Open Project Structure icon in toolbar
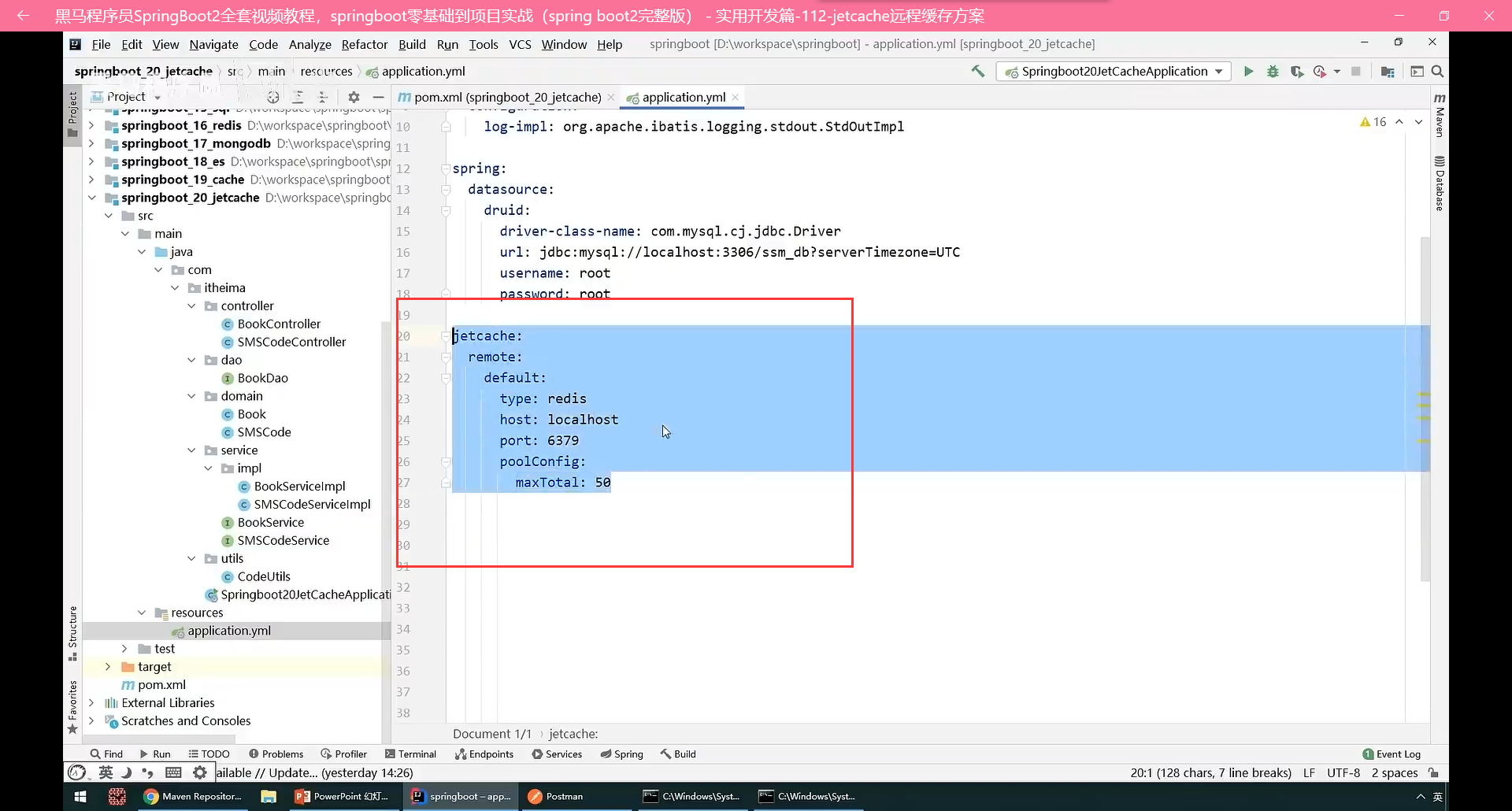1512x811 pixels. pos(1388,72)
